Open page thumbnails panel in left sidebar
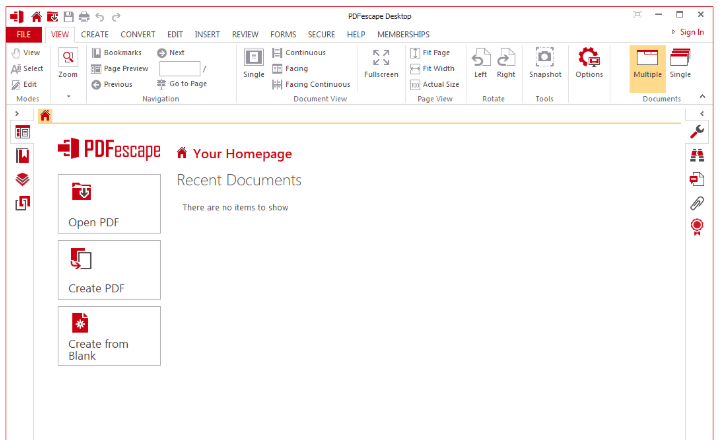 click(23, 133)
